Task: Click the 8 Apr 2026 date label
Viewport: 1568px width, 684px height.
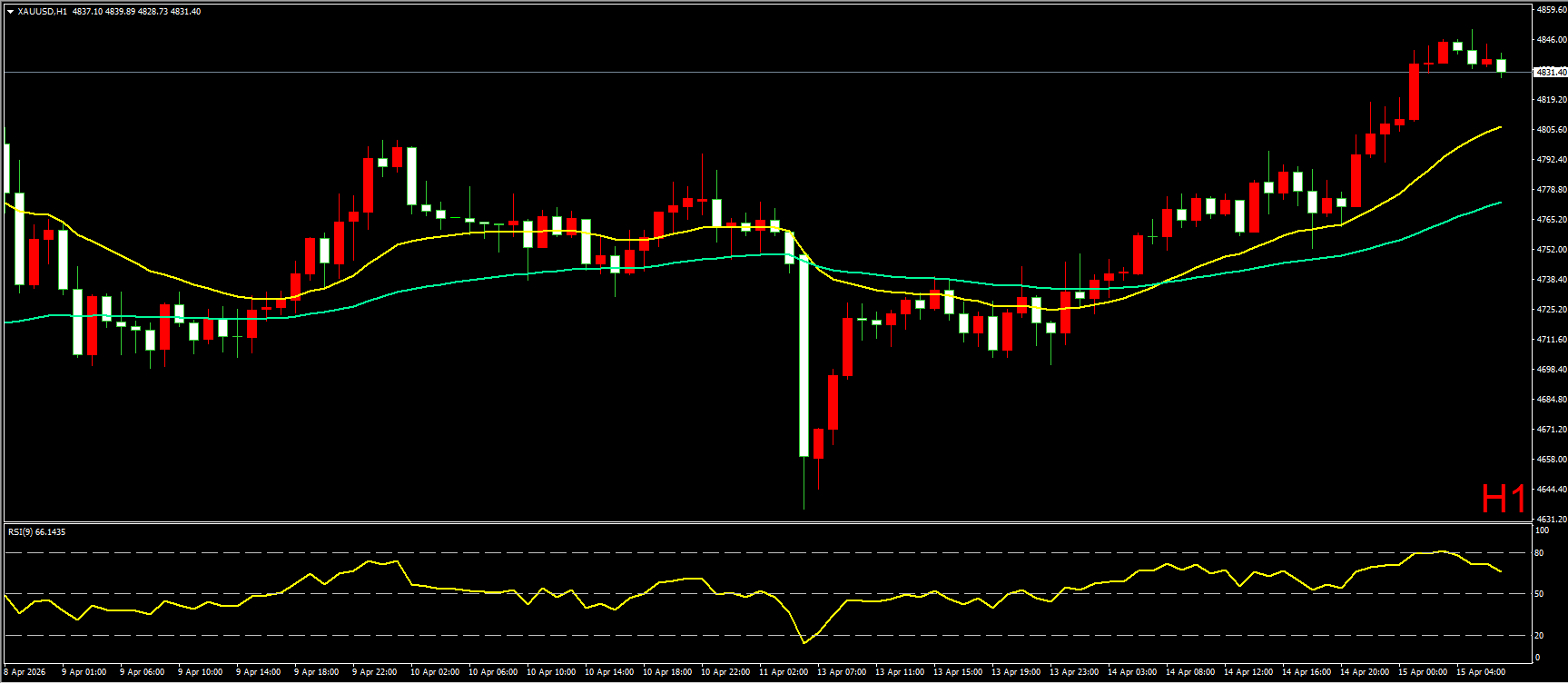Action: click(25, 672)
